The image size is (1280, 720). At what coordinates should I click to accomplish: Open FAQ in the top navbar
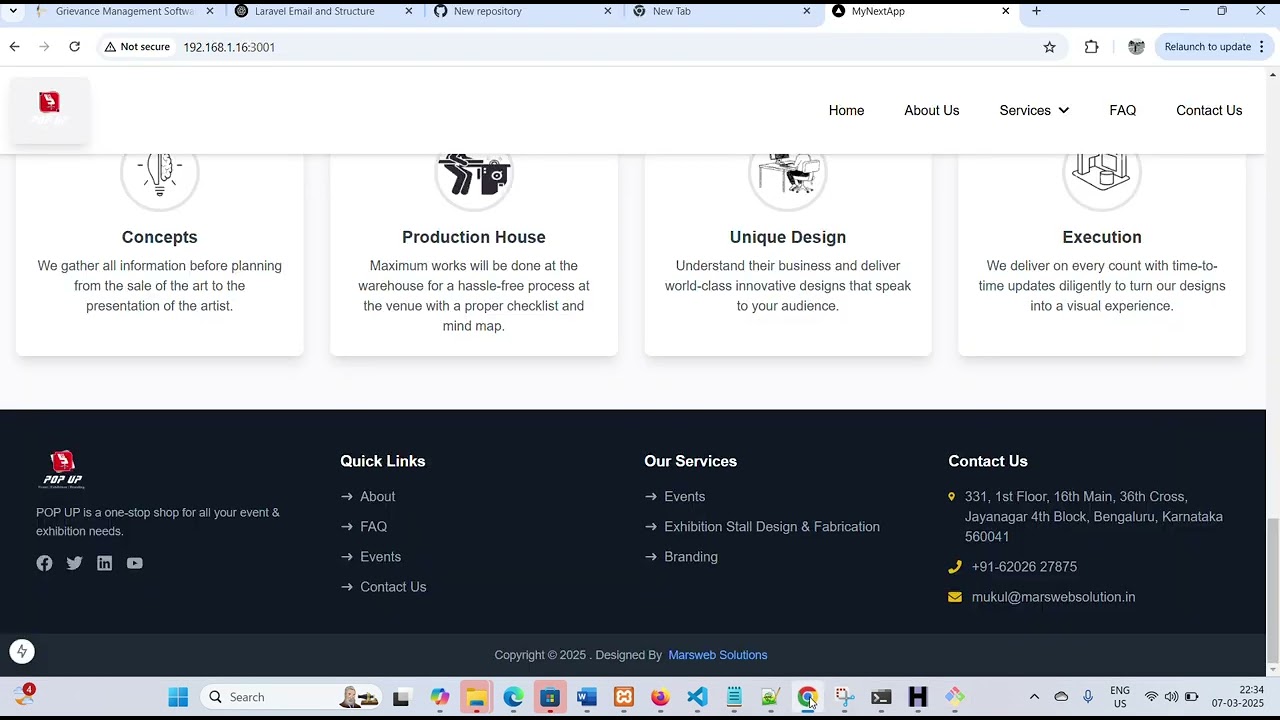pyautogui.click(x=1122, y=110)
